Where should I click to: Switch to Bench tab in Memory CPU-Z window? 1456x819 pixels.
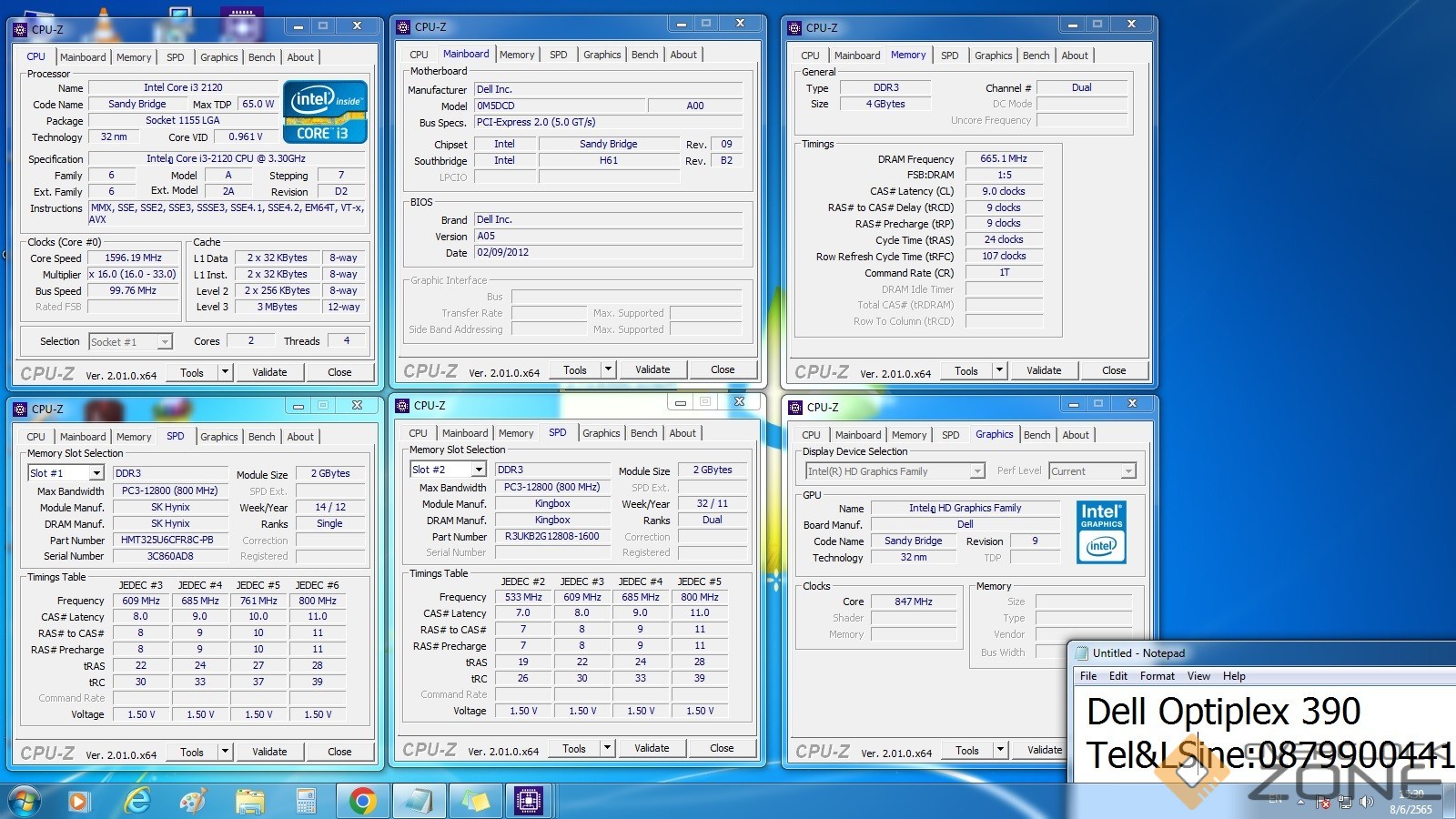coord(1036,56)
